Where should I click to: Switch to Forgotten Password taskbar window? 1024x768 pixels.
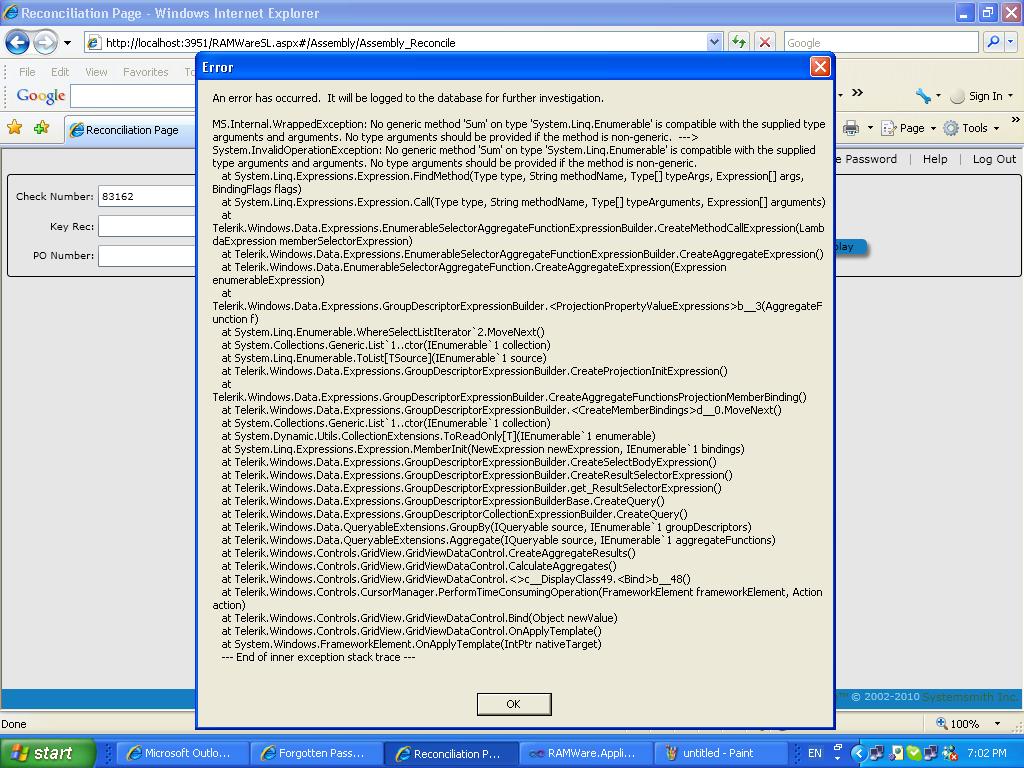click(318, 753)
